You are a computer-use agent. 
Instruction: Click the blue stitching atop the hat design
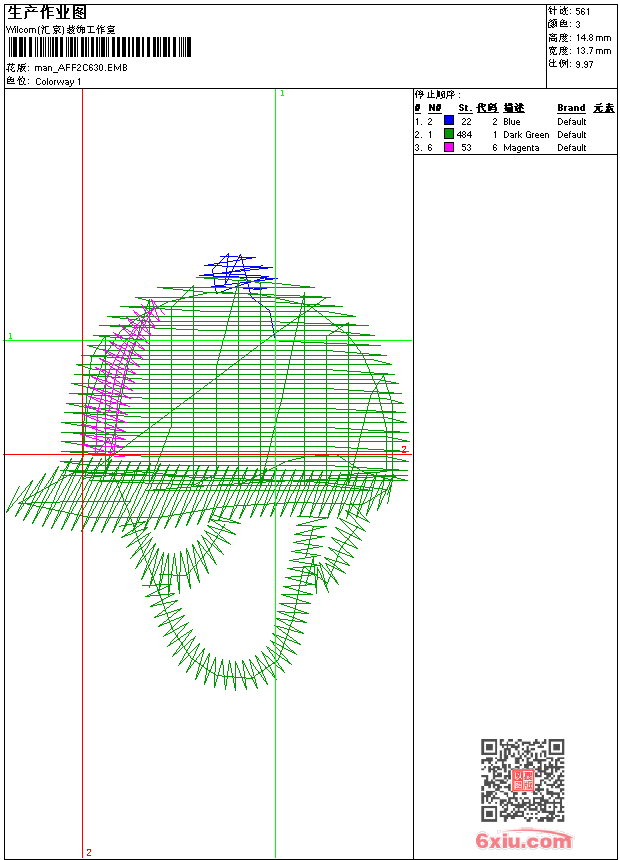237,269
